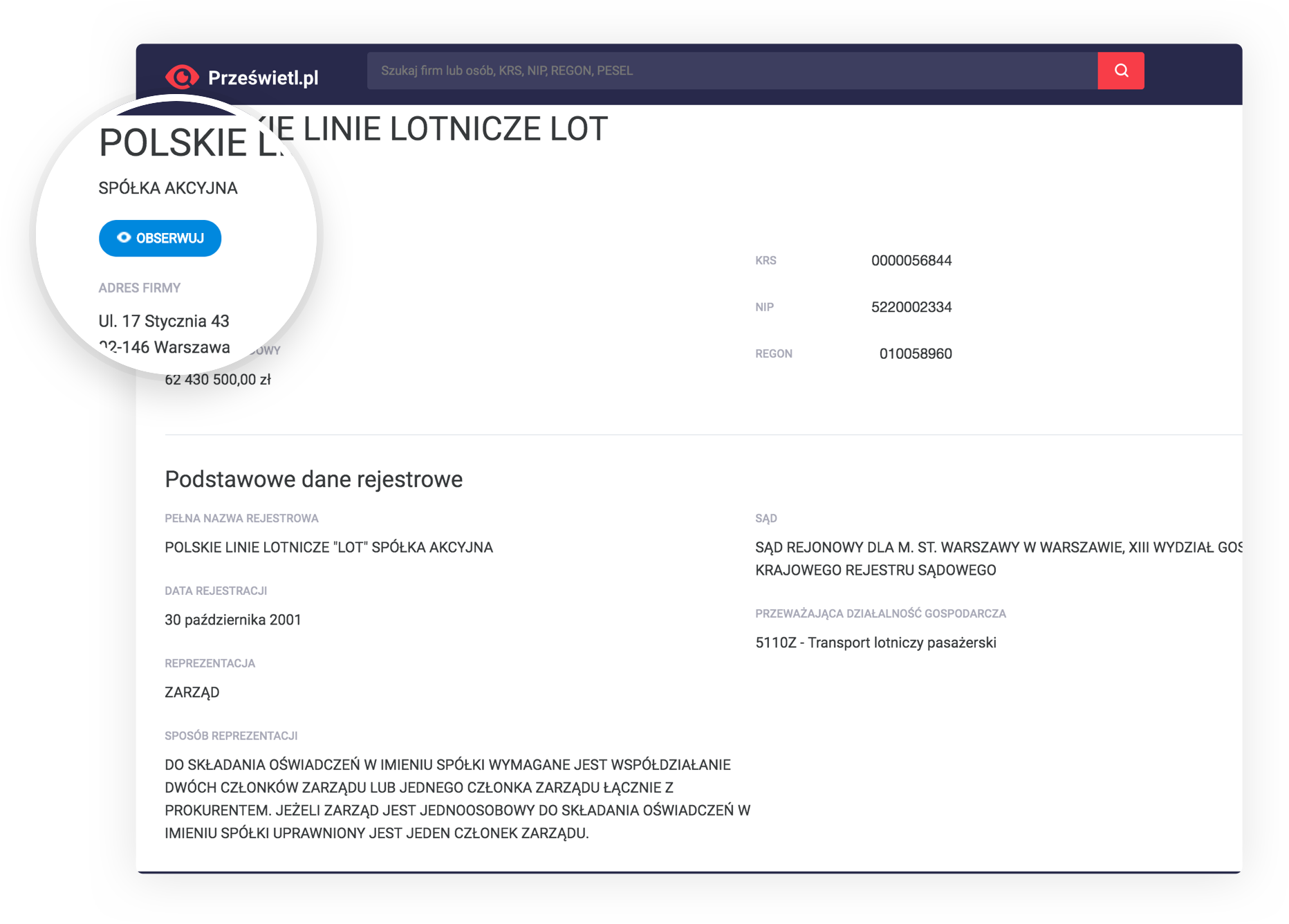Click the red magnifier search button

pyautogui.click(x=1120, y=71)
